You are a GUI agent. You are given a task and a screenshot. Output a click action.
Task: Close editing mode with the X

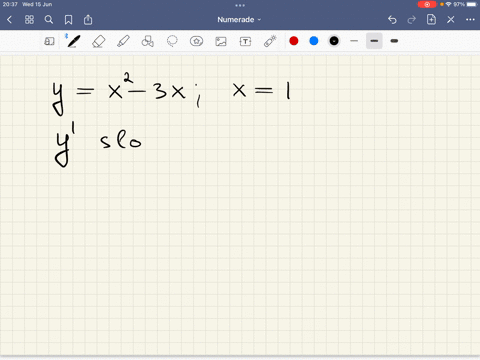point(451,20)
